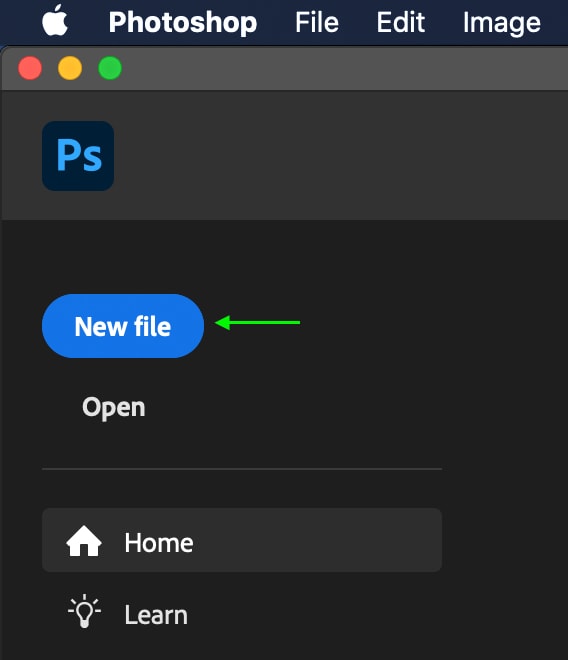Click the green arrow pointing at New file
568x660 pixels.
point(257,323)
